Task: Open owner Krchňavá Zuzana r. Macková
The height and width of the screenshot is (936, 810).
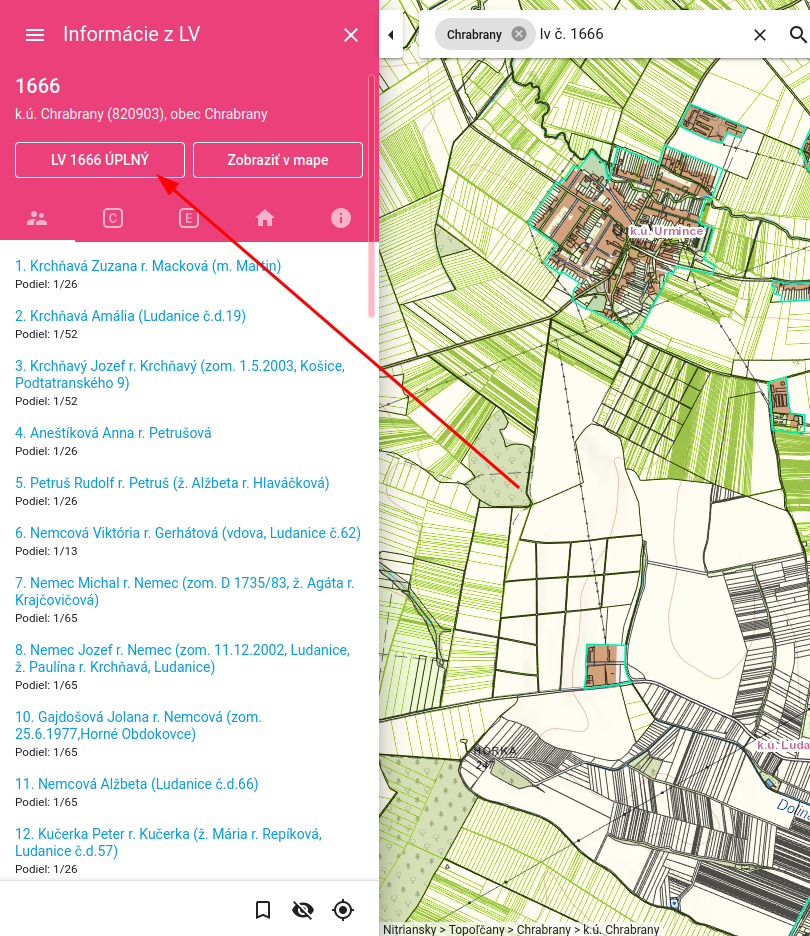Action: point(148,266)
